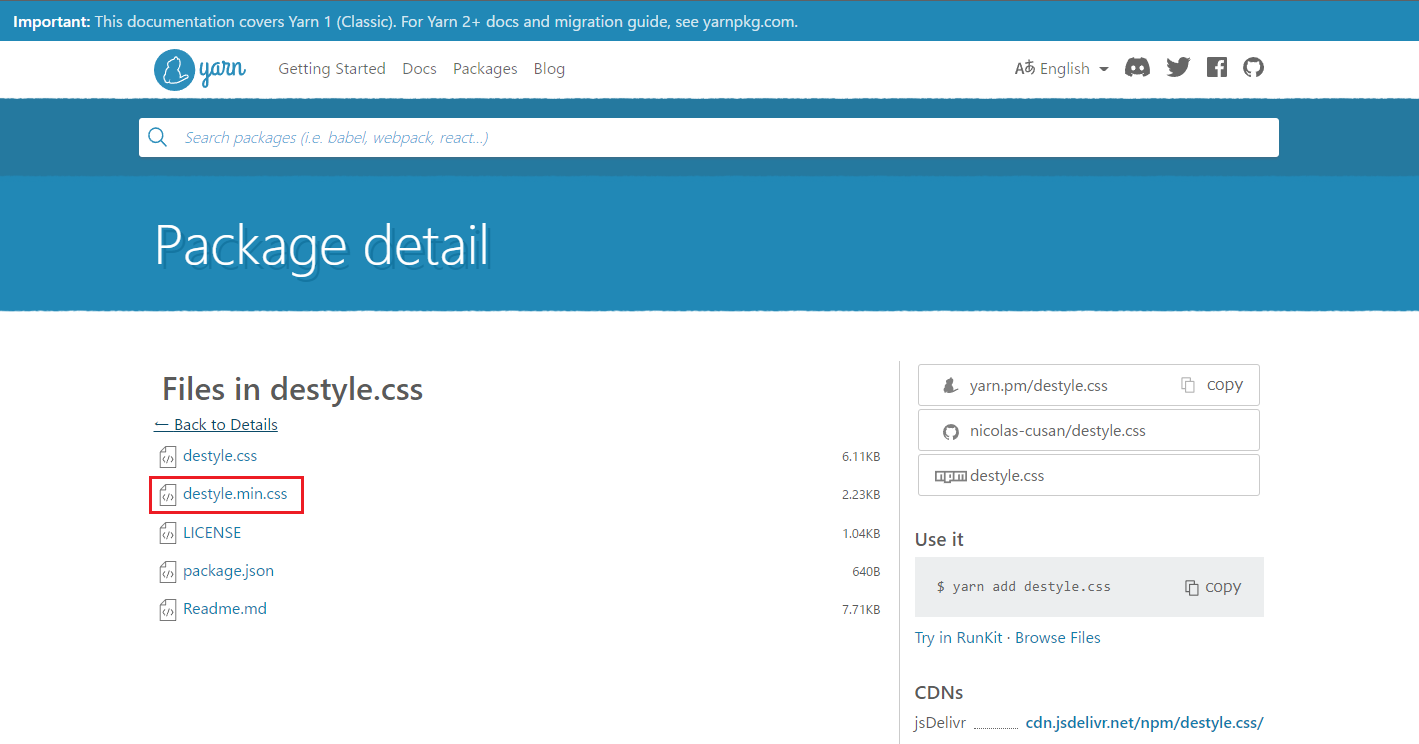Click the file icon beside package.json
The width and height of the screenshot is (1419, 744).
tap(168, 572)
